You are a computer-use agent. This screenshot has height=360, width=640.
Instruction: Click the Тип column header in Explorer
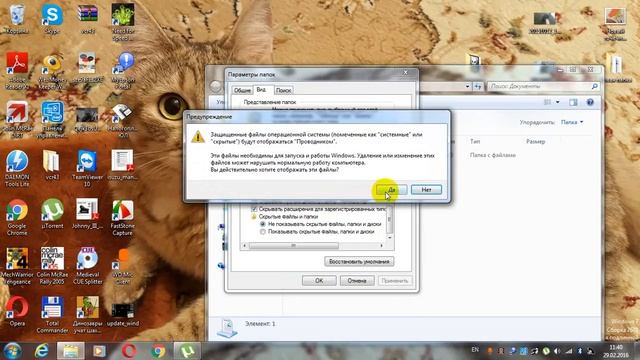pyautogui.click(x=475, y=141)
